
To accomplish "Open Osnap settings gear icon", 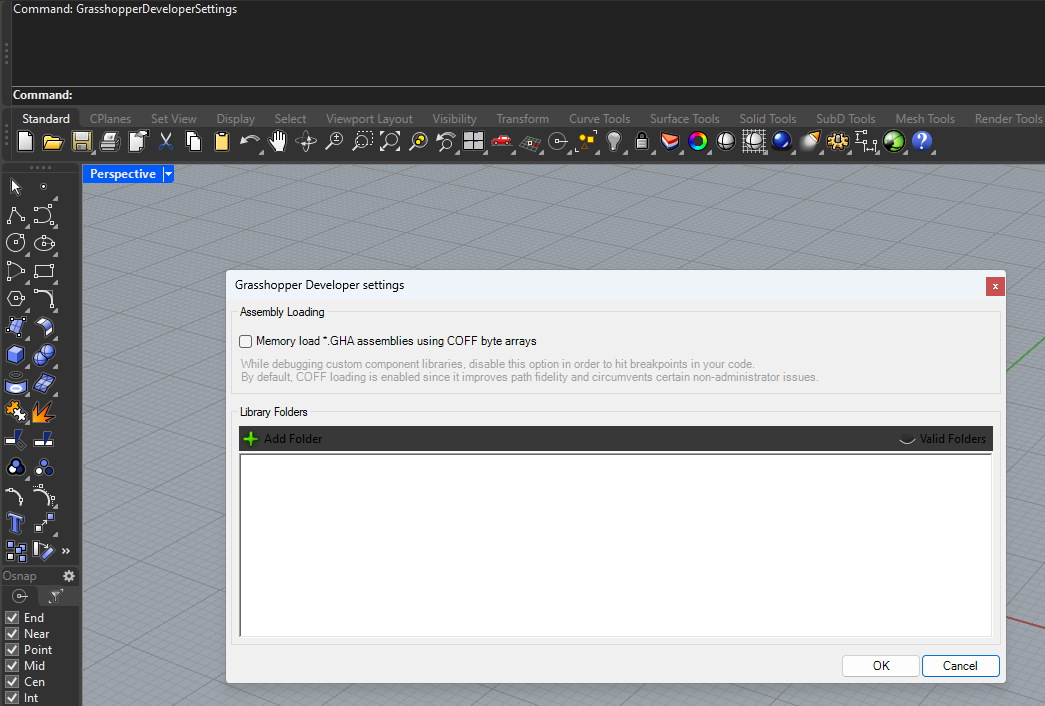I will pos(69,575).
